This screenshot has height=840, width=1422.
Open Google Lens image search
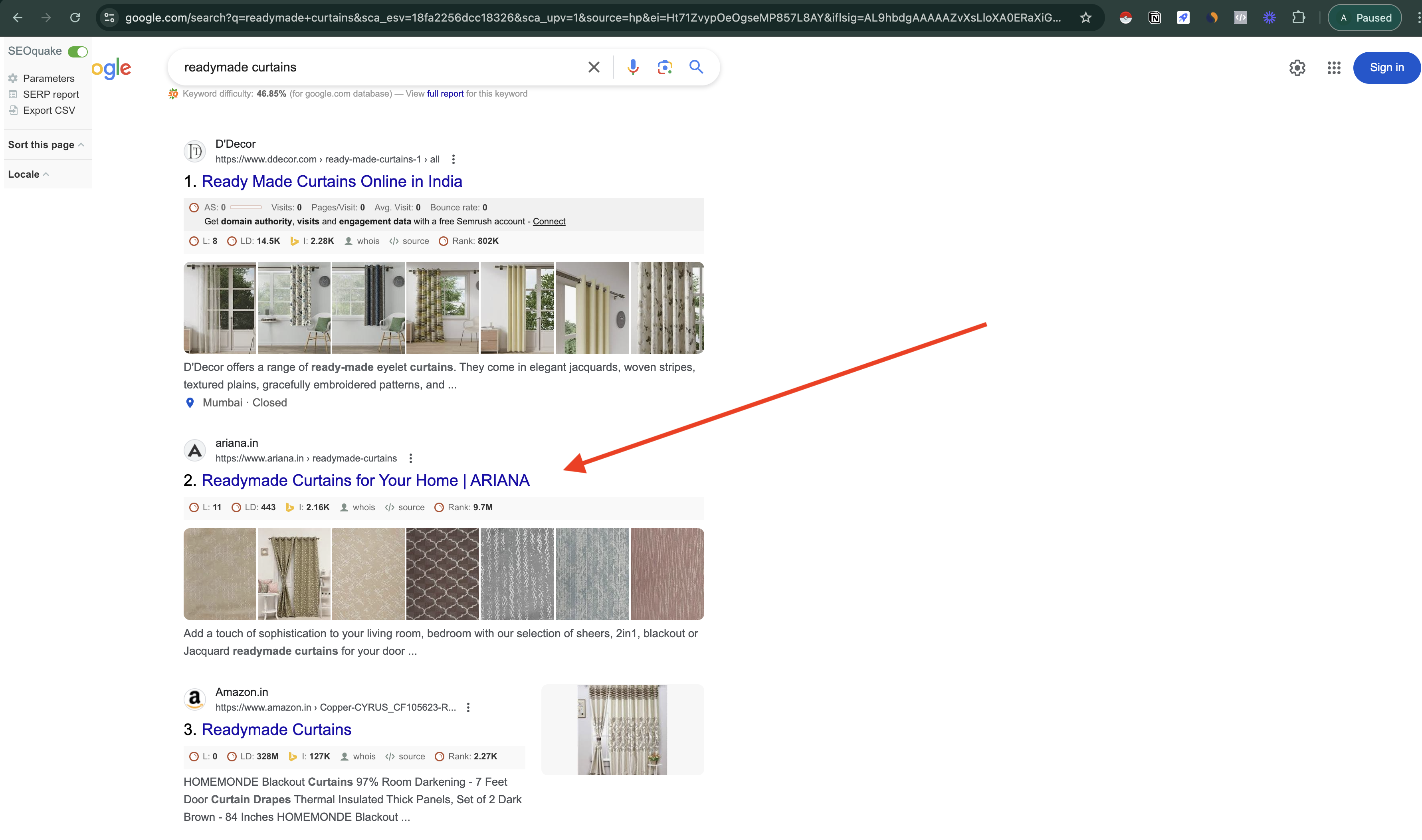click(x=664, y=67)
